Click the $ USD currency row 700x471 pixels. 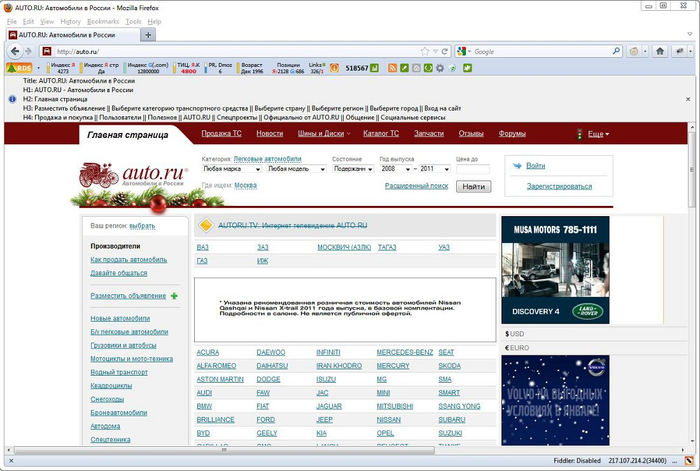(594, 334)
